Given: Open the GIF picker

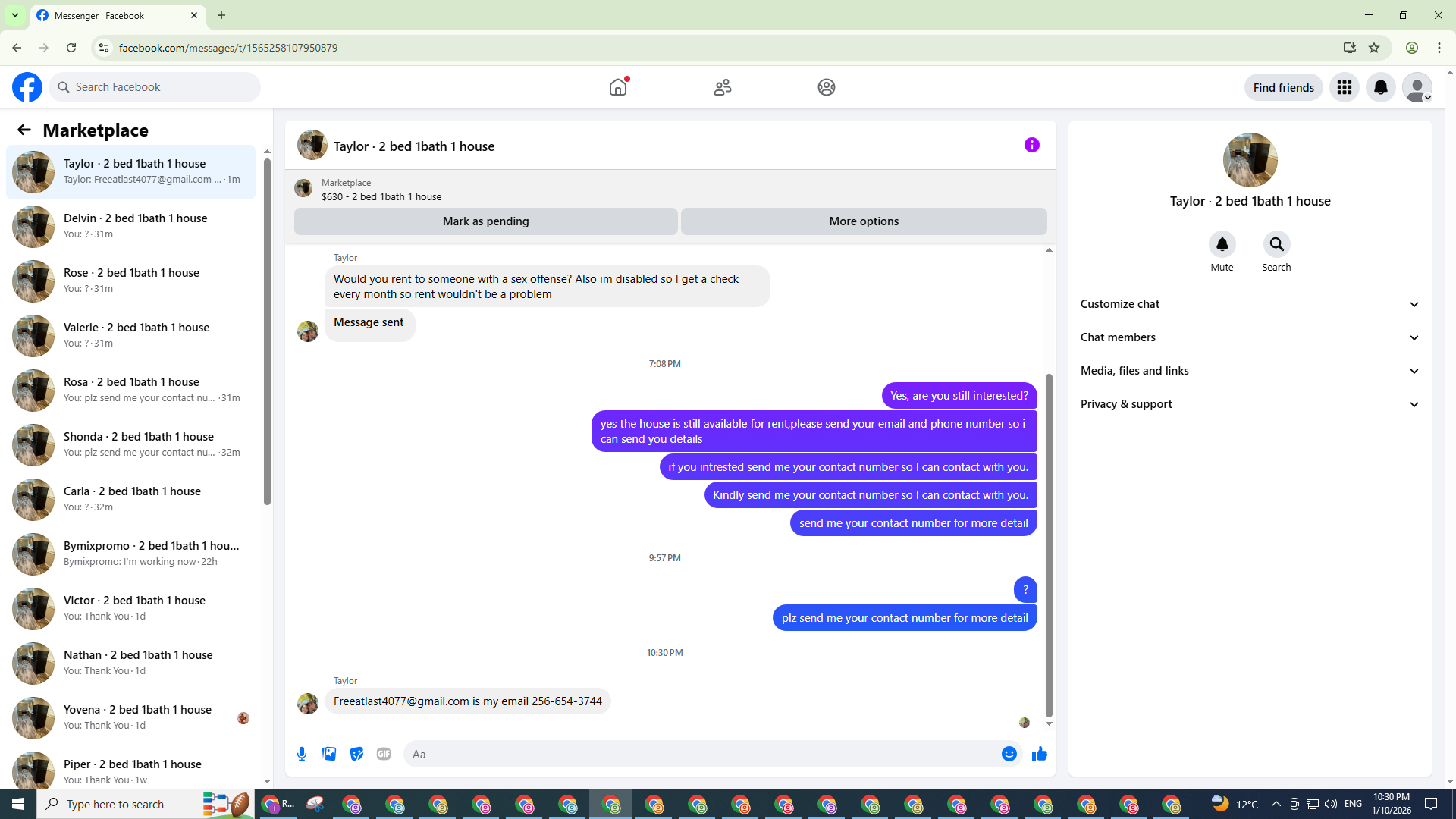Looking at the screenshot, I should pyautogui.click(x=384, y=754).
